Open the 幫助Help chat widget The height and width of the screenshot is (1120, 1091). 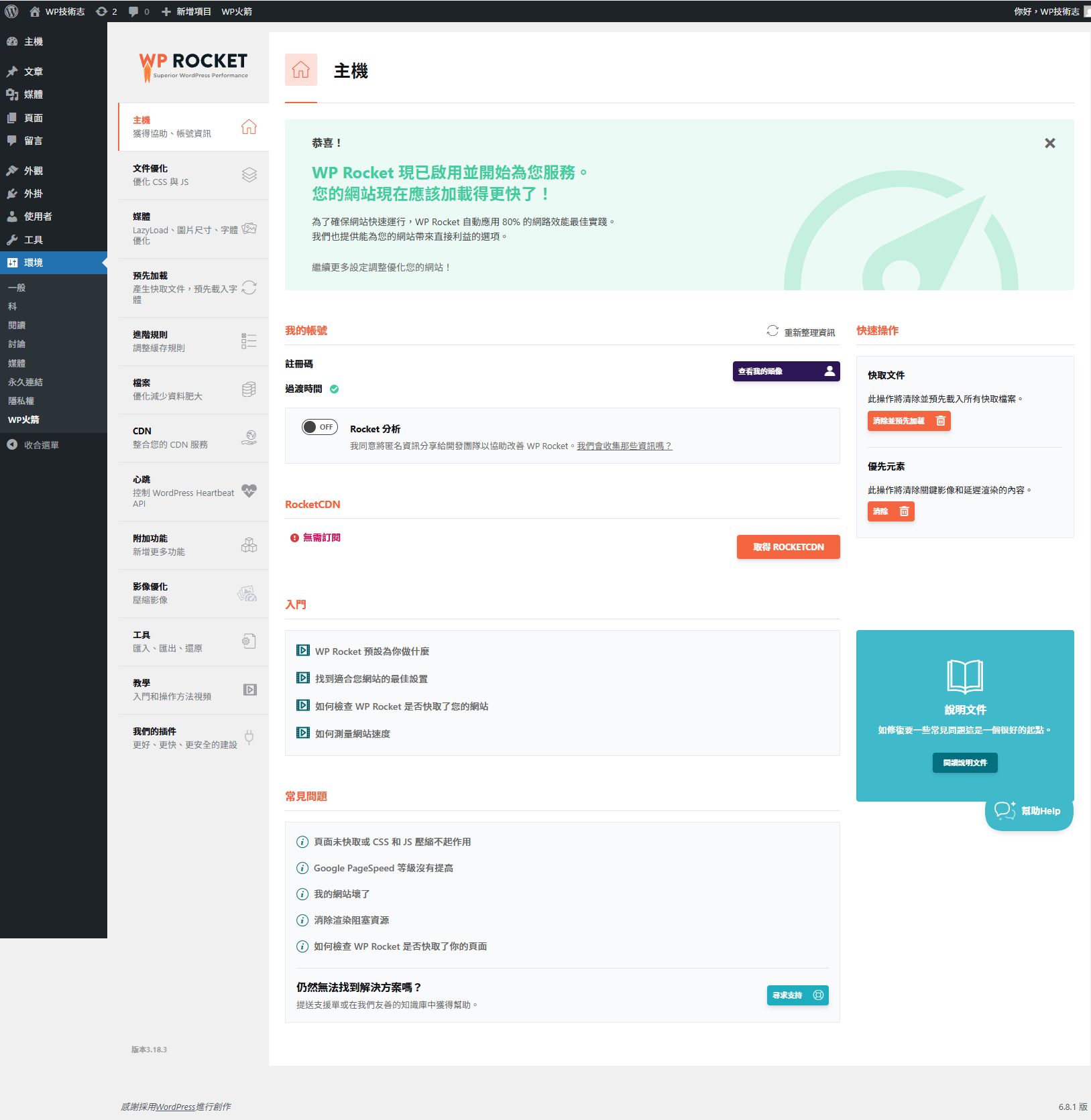(x=1029, y=811)
